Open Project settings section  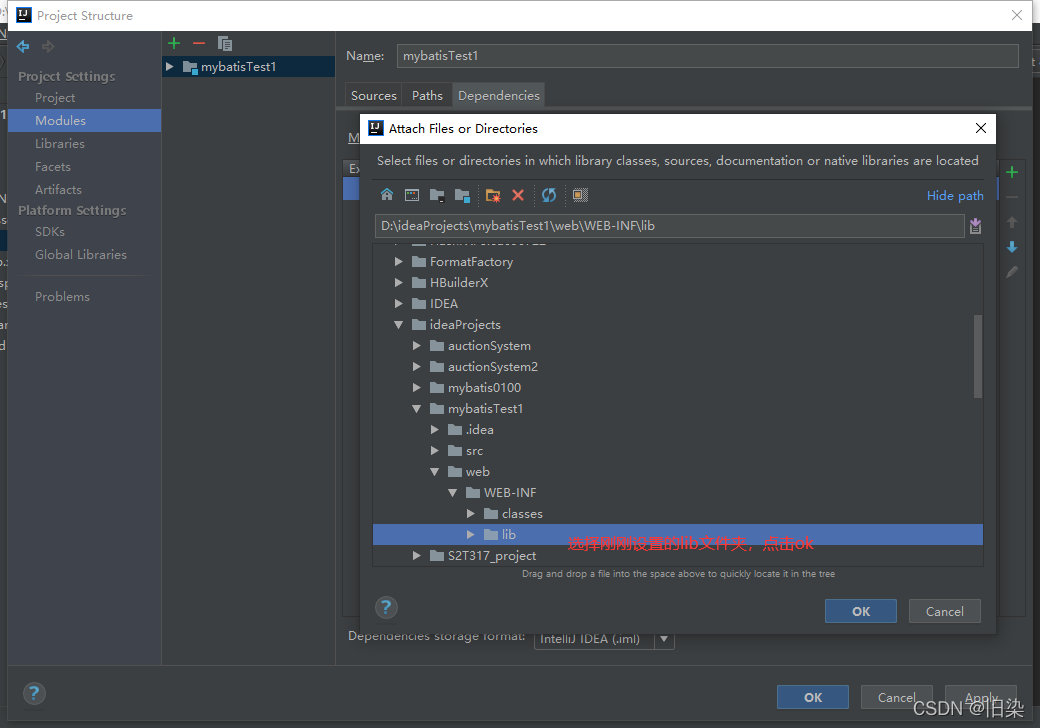(55, 97)
